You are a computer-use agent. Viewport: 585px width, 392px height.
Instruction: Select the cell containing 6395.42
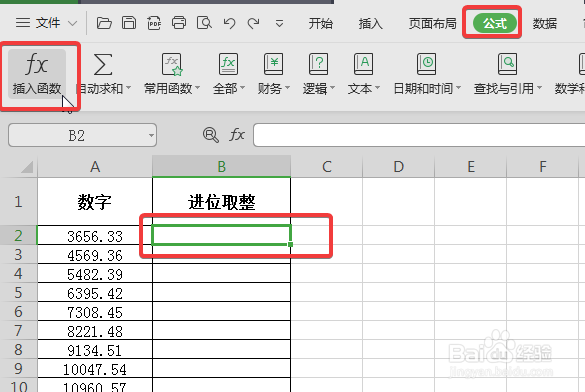(x=95, y=292)
